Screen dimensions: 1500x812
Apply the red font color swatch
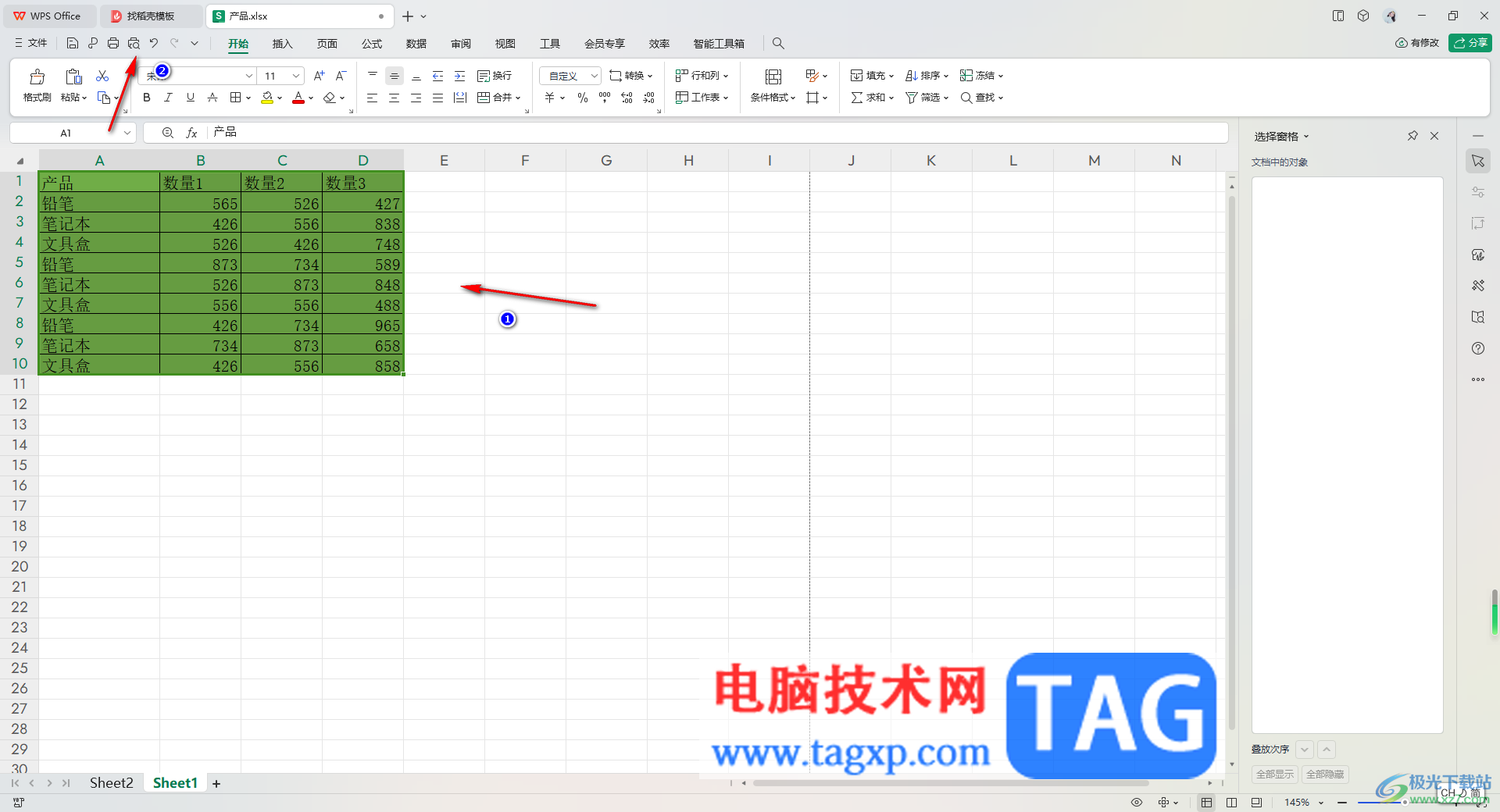[x=298, y=98]
